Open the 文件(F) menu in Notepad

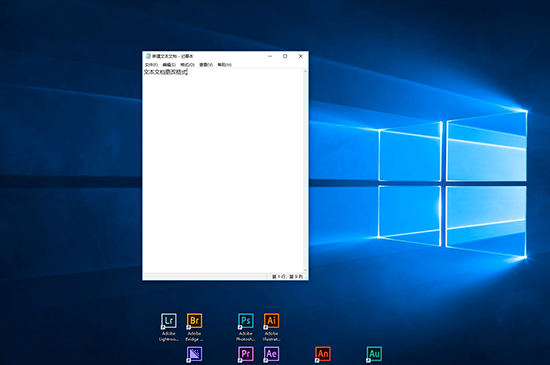pos(151,65)
